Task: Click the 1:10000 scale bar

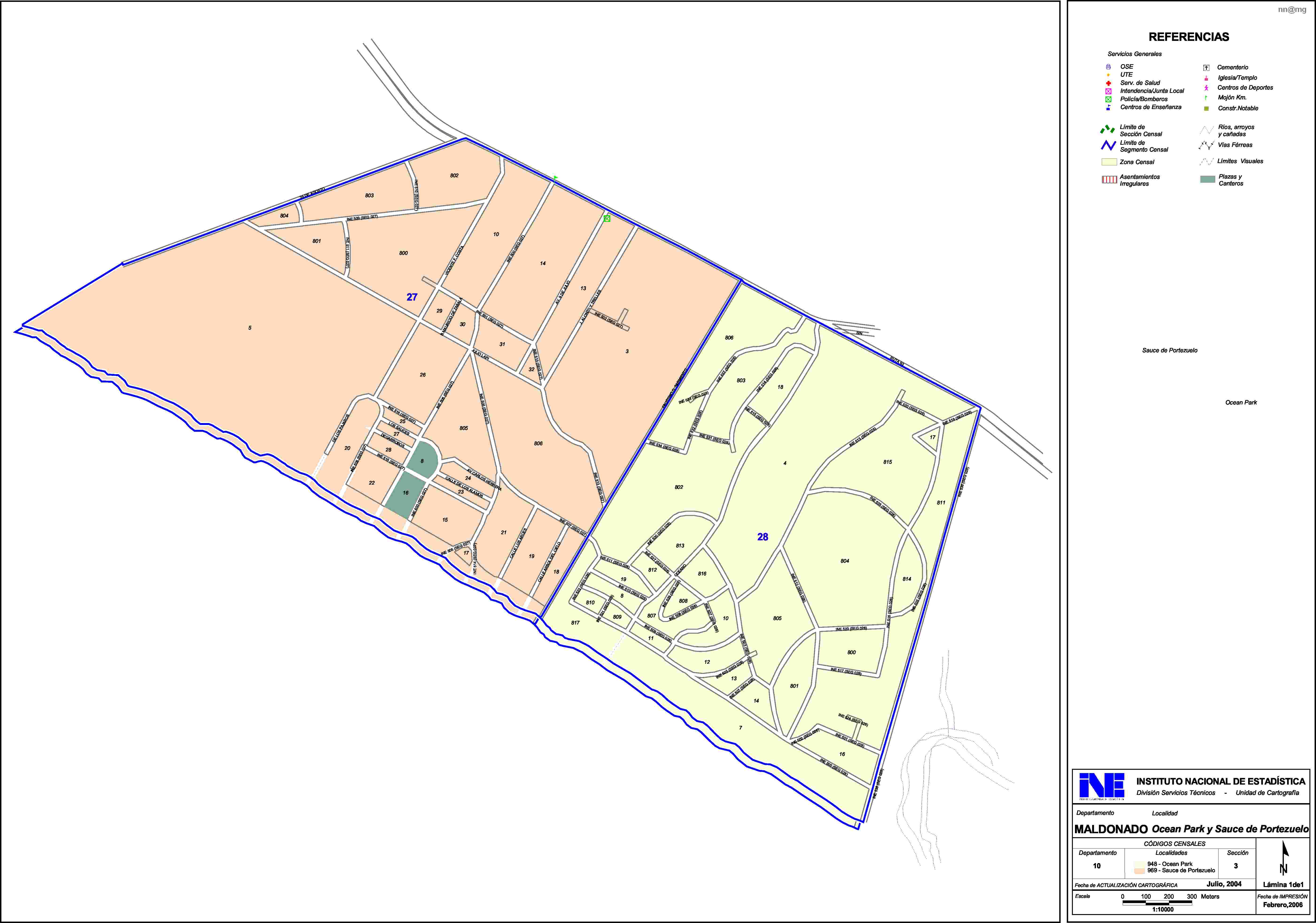Action: [x=1157, y=903]
